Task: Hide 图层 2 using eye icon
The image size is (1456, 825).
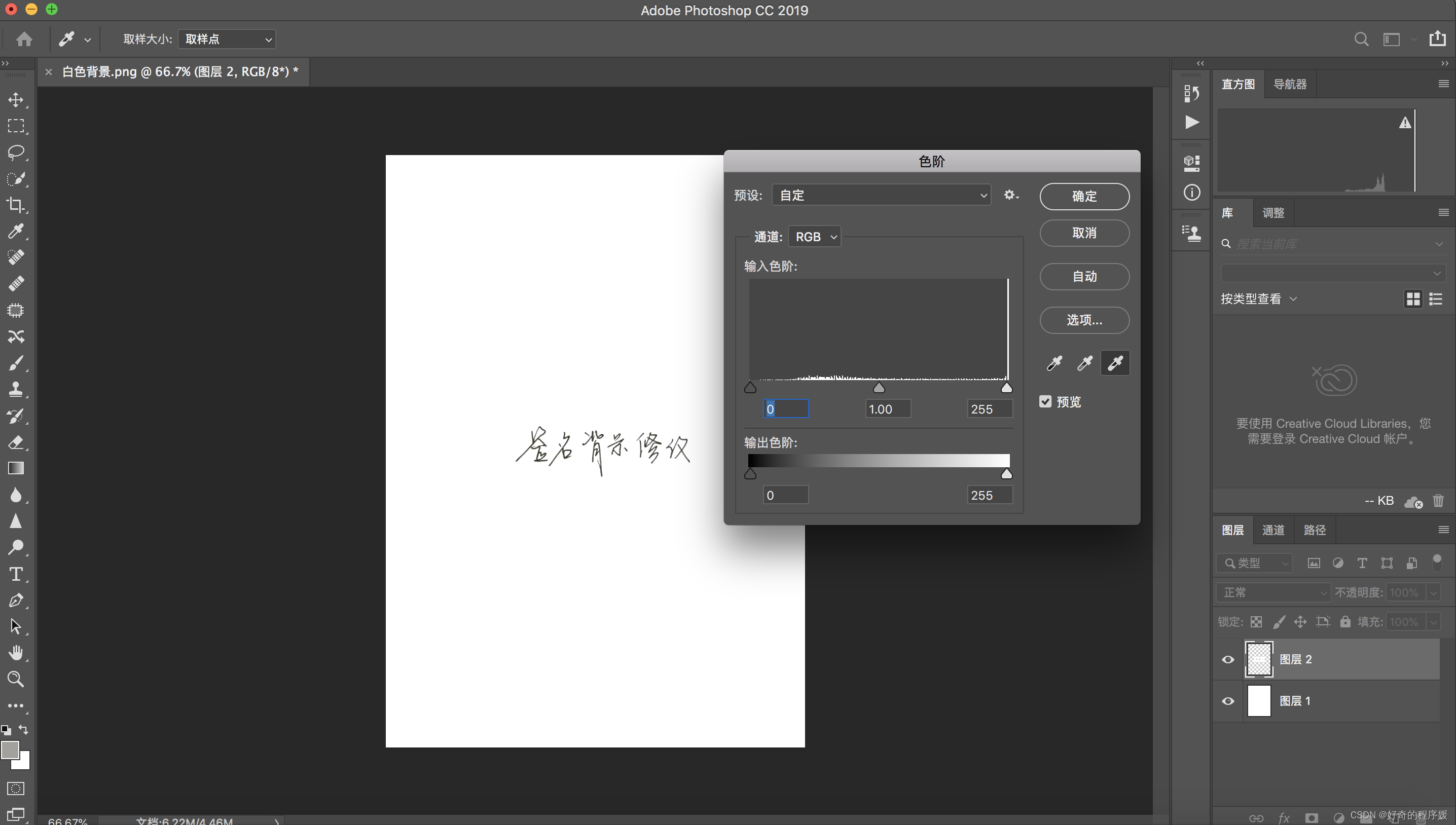Action: point(1227,660)
